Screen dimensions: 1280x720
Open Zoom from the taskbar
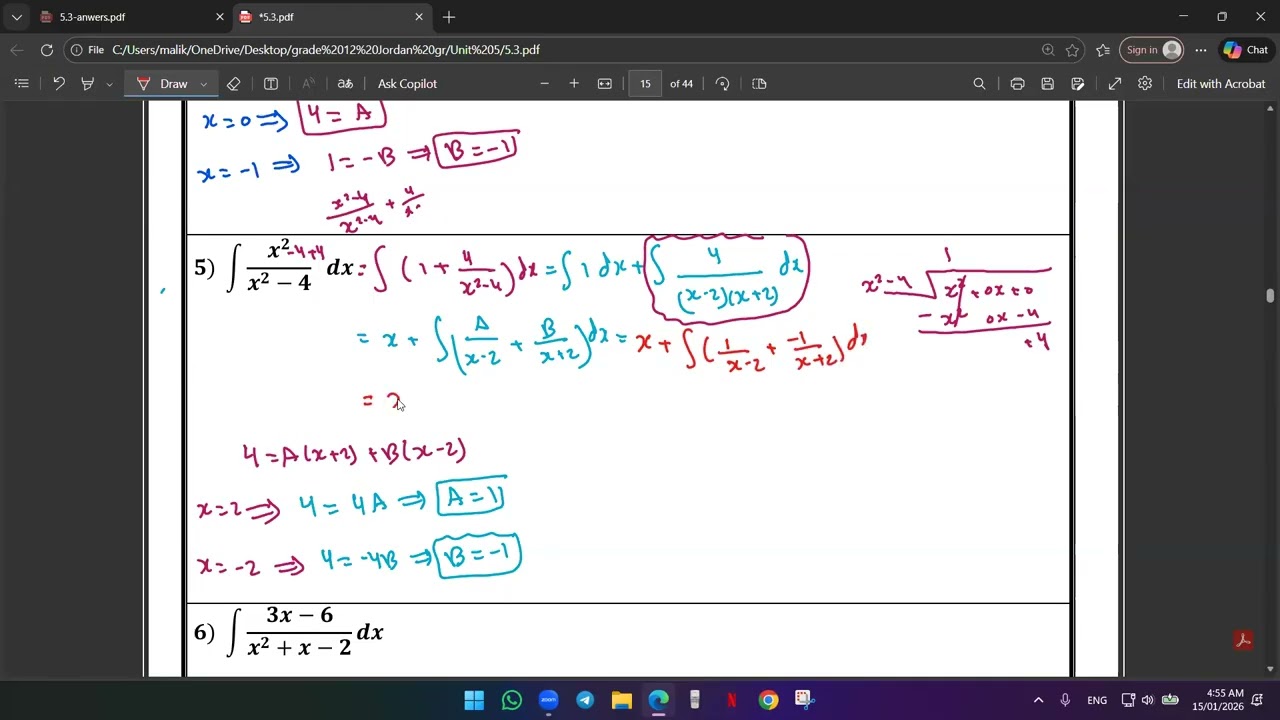tap(548, 700)
